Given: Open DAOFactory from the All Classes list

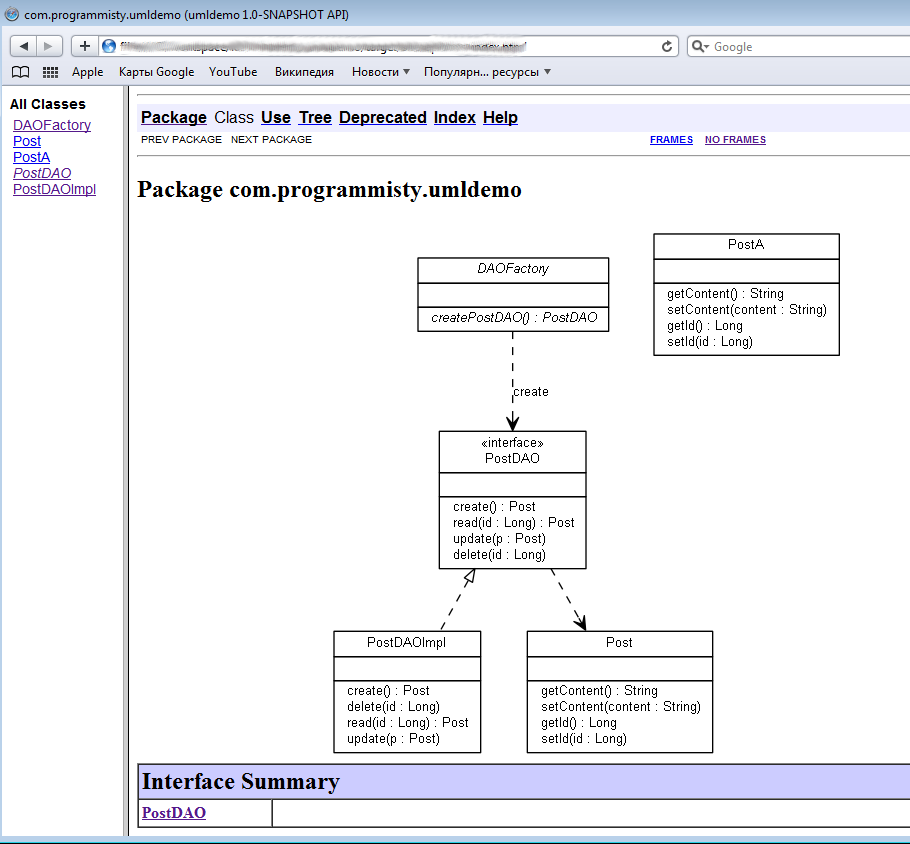Looking at the screenshot, I should coord(51,125).
